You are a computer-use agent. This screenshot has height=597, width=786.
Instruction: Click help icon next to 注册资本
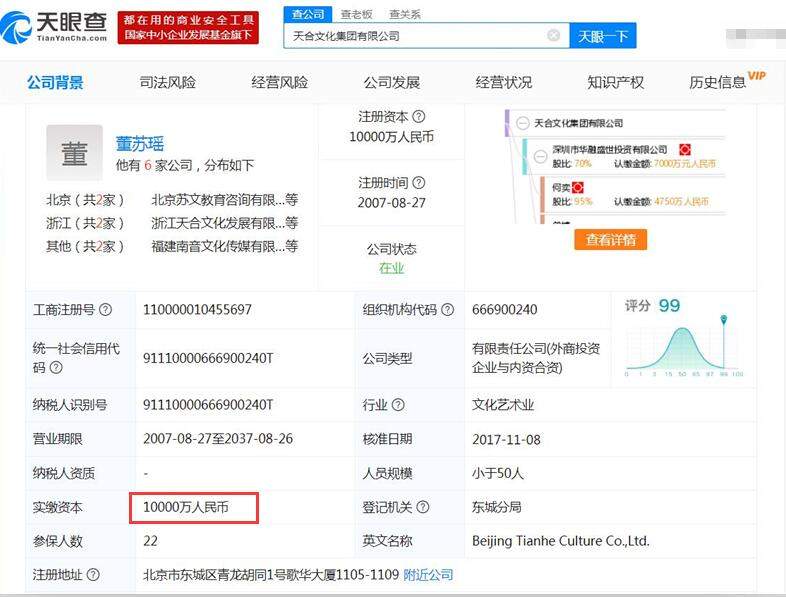(x=419, y=117)
